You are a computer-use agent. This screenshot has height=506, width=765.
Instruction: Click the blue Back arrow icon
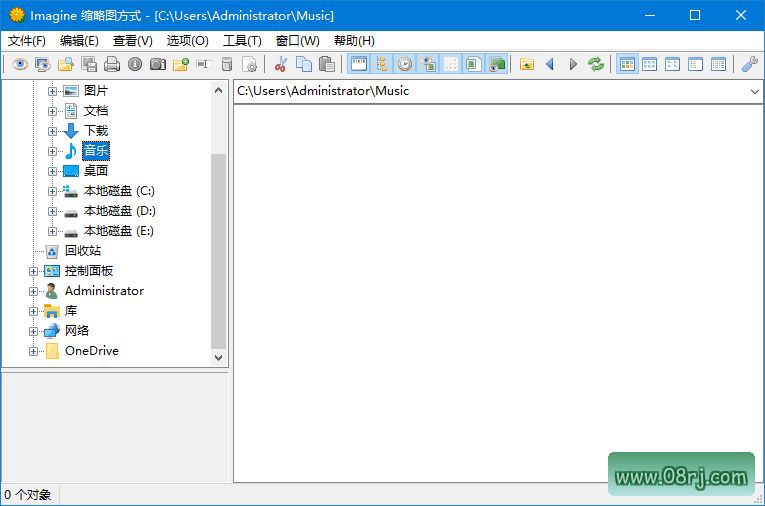(550, 64)
